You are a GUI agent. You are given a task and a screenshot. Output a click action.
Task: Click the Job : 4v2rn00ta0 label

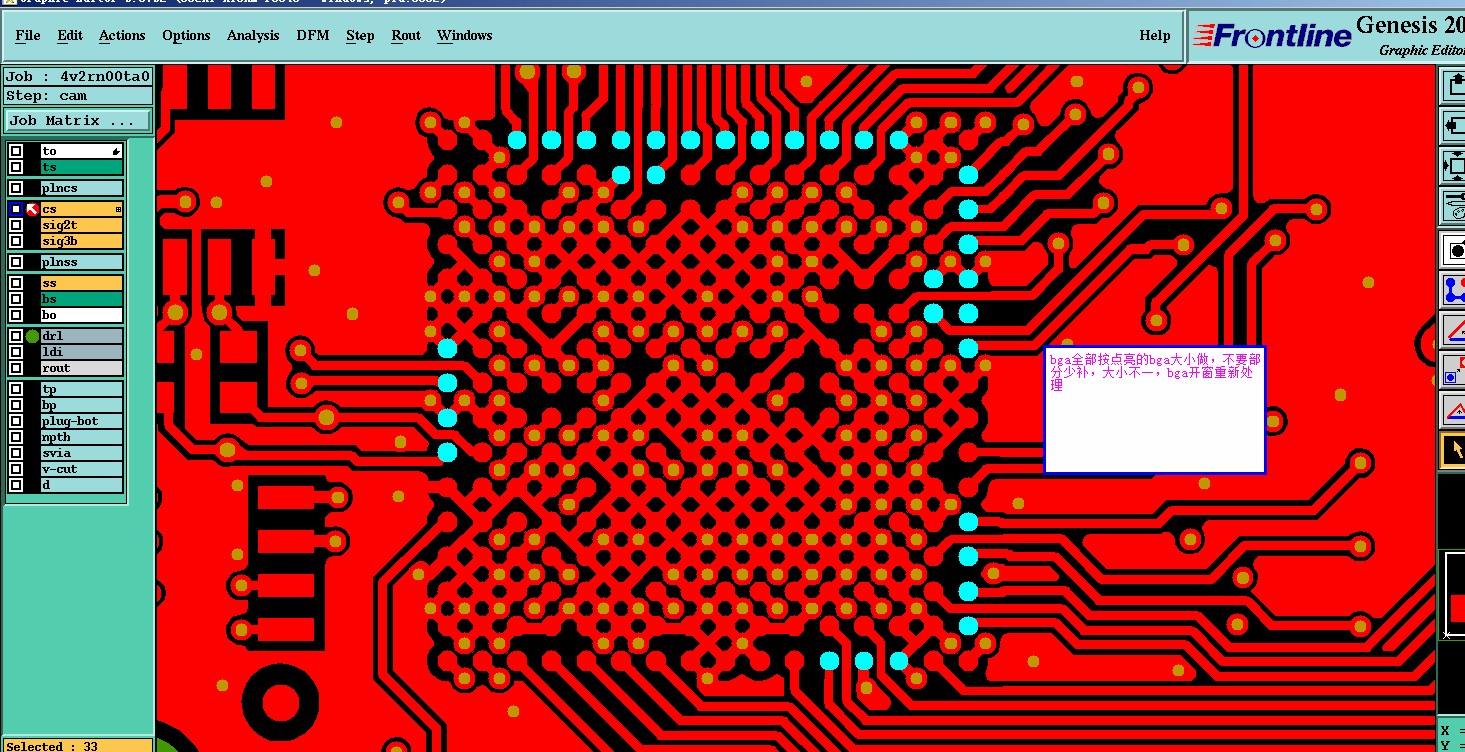click(78, 76)
